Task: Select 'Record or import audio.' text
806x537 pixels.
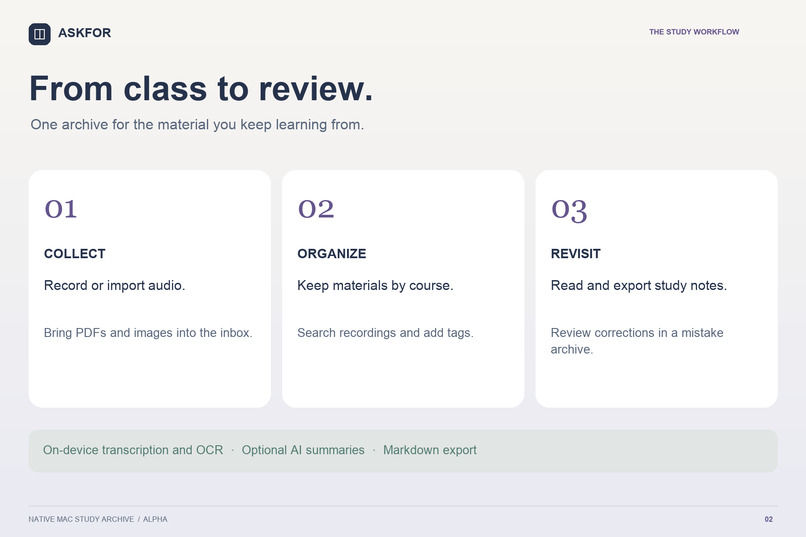Action: tap(115, 286)
